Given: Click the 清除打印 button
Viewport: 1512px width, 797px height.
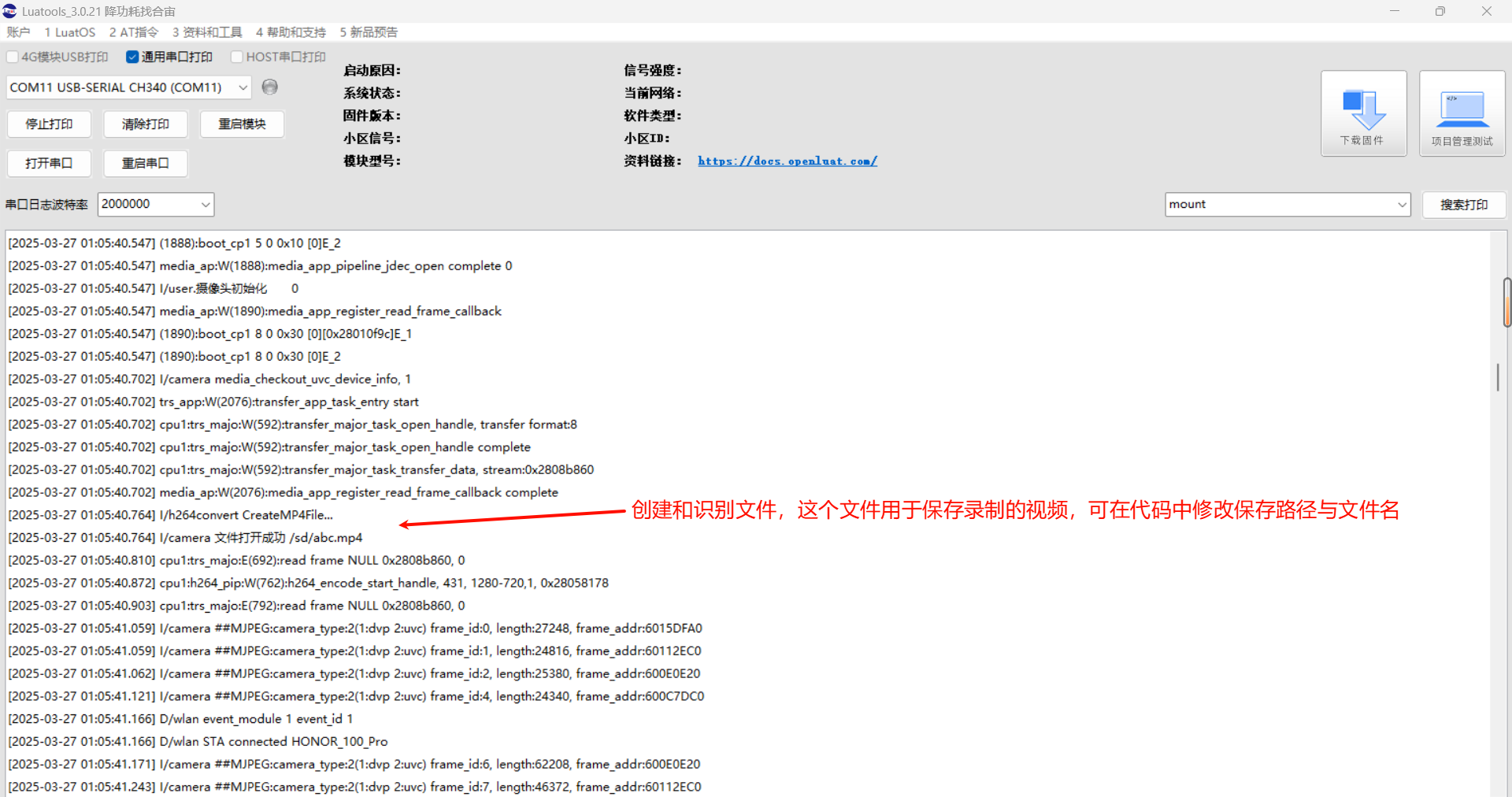Looking at the screenshot, I should 146,124.
